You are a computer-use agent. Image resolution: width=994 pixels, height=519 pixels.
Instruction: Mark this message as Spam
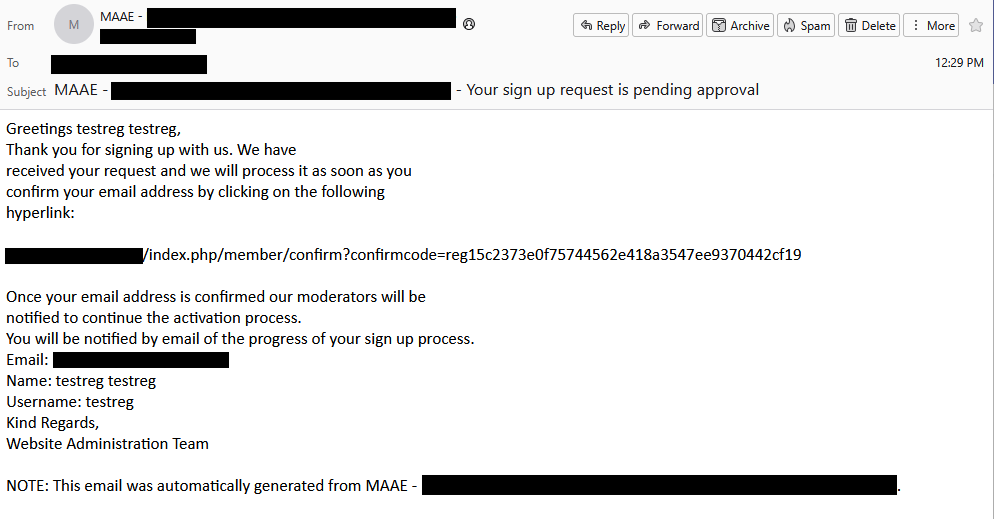(806, 26)
